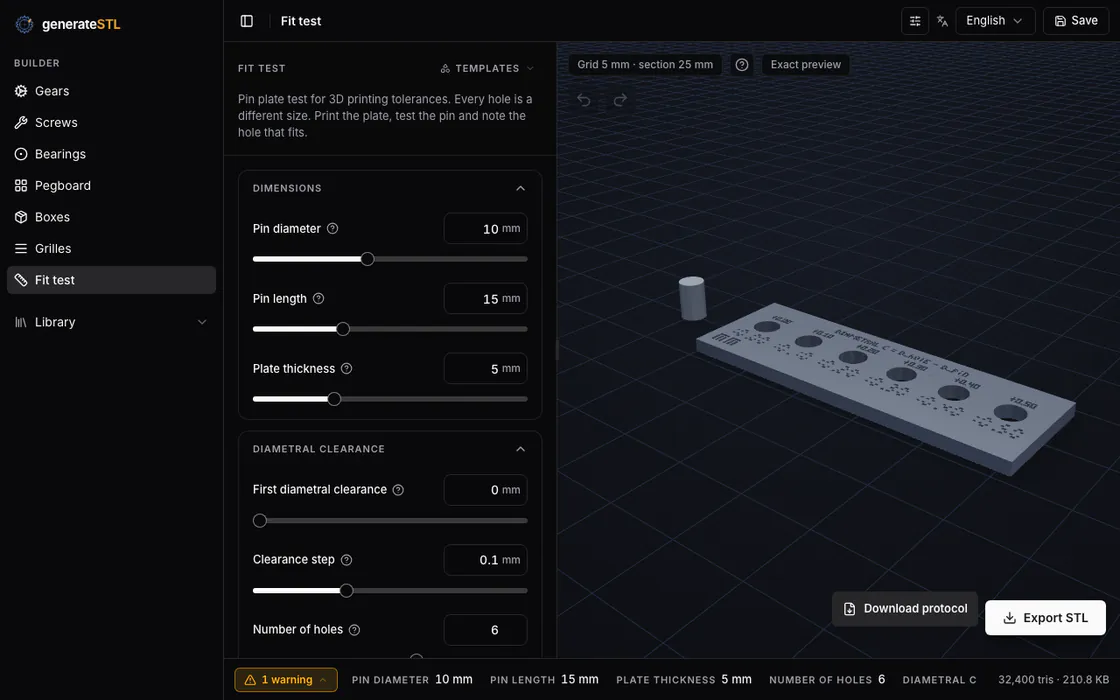Click 'PLATE THICKNESS 5 mm' status entry
Viewport: 1120px width, 700px height.
pos(684,680)
